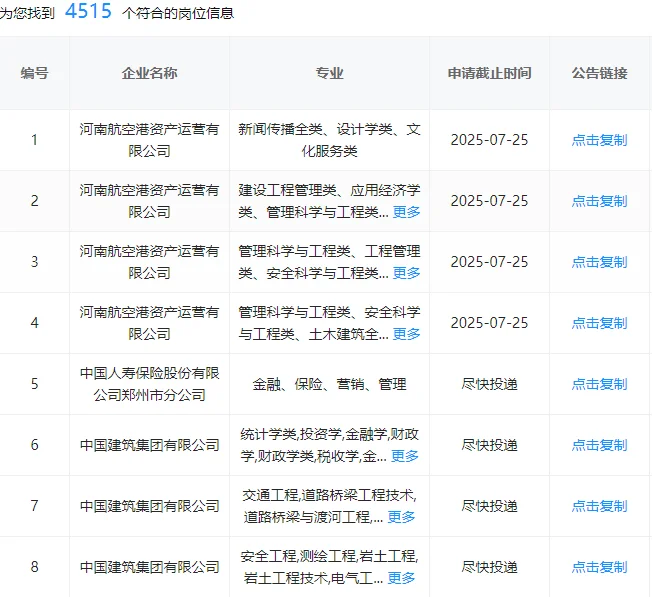Expand 更多 majors in row 7
652x597 pixels.
(x=401, y=517)
